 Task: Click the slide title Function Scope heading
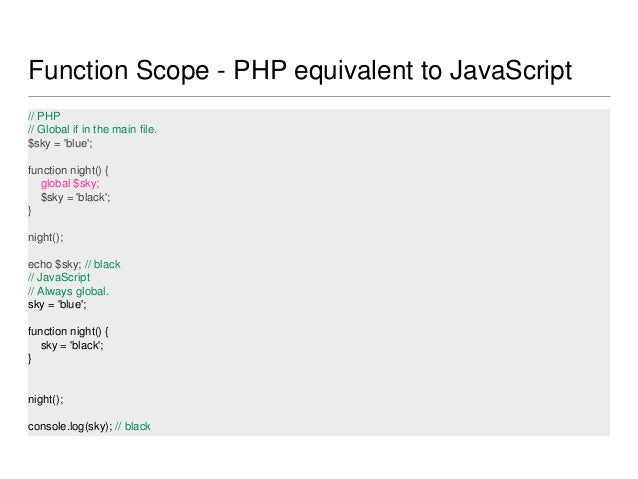coord(300,70)
